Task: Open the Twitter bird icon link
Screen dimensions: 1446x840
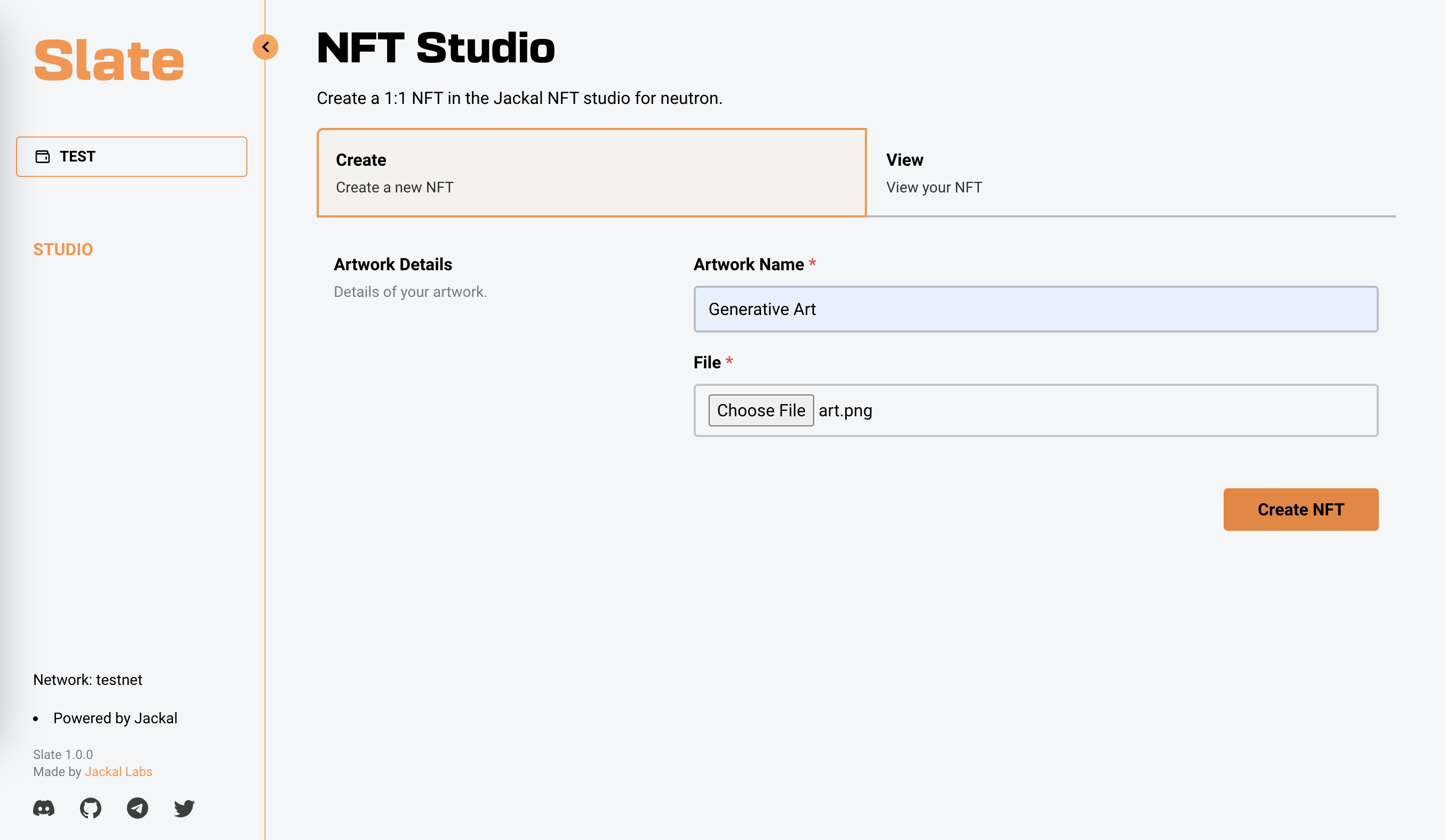Action: click(184, 808)
